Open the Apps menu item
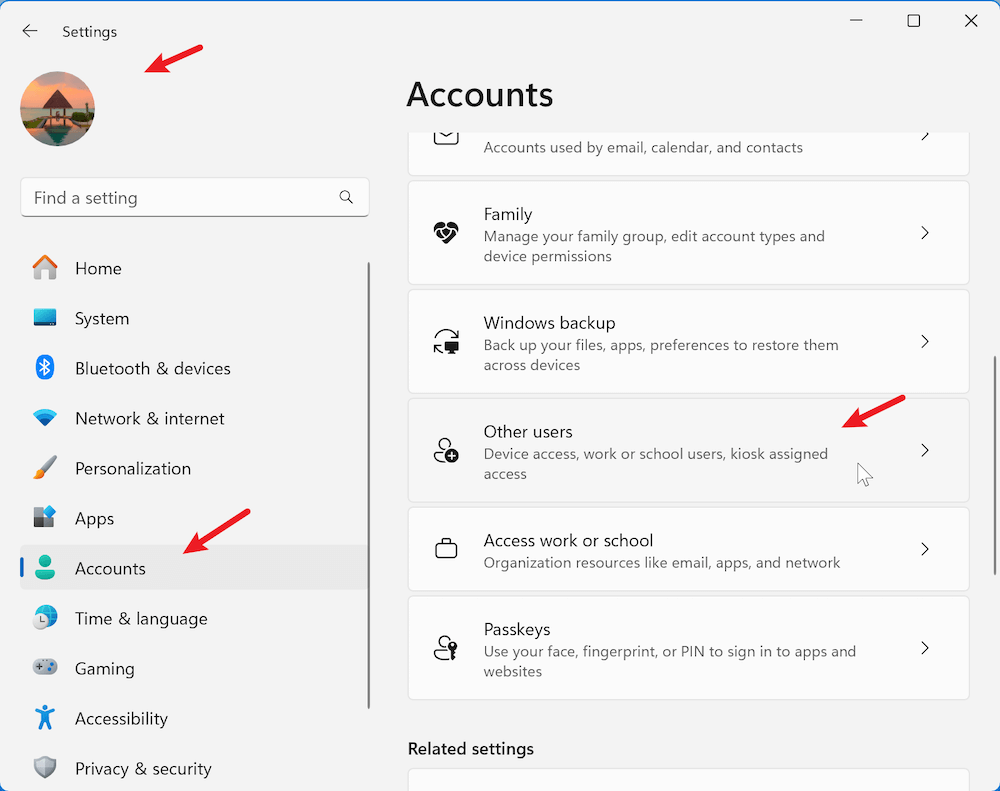Screen dimensions: 1000x791 pyautogui.click(x=95, y=518)
